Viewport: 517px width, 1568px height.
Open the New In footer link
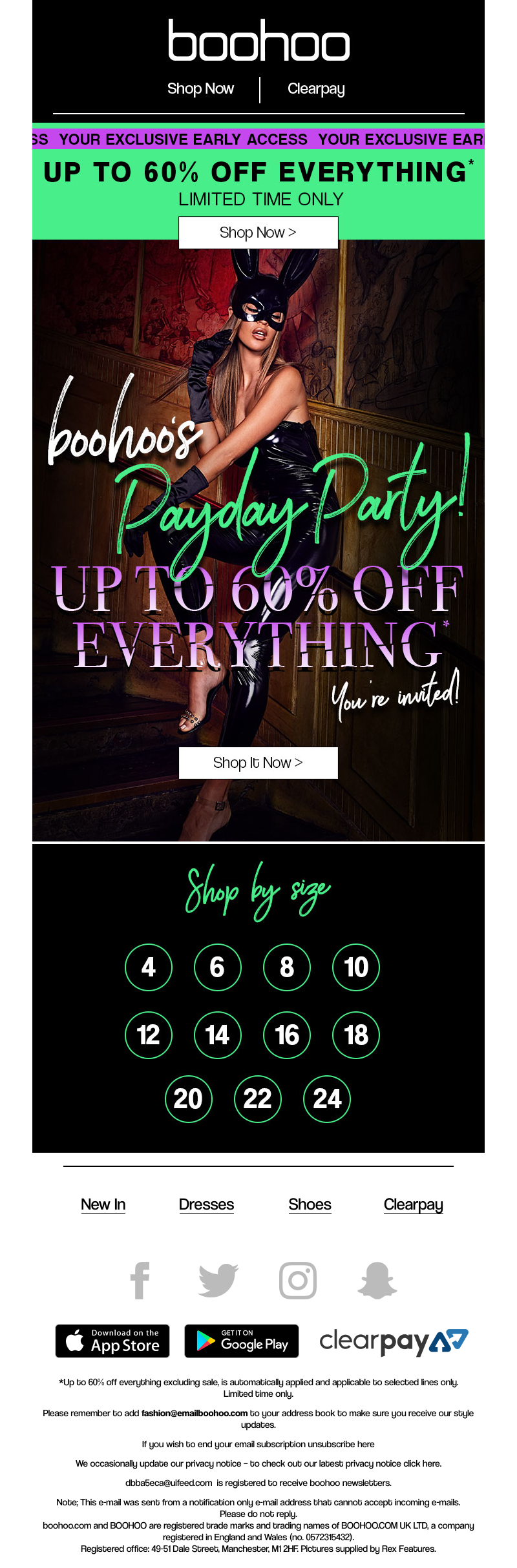point(103,1204)
